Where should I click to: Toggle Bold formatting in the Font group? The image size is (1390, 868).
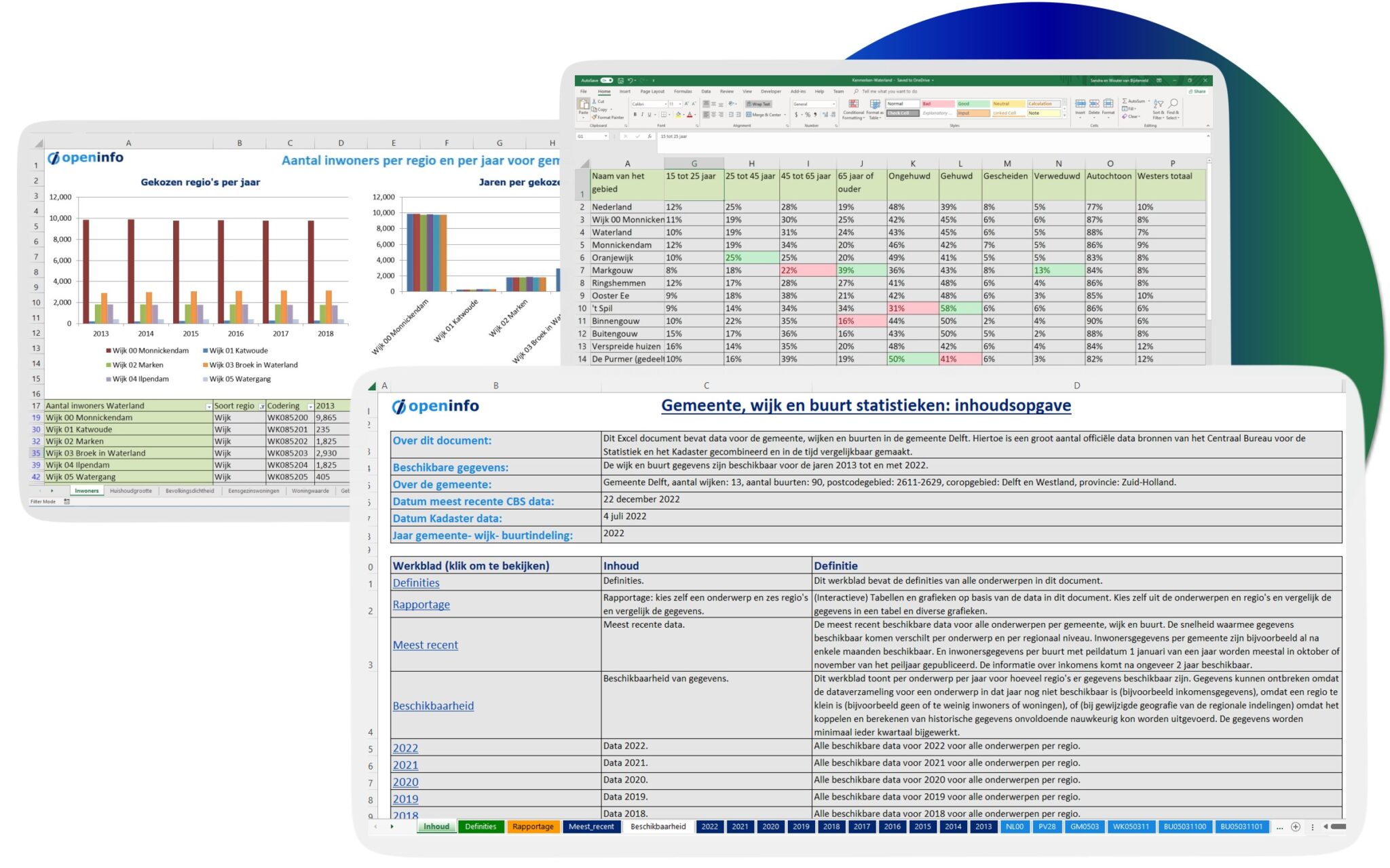tap(636, 115)
